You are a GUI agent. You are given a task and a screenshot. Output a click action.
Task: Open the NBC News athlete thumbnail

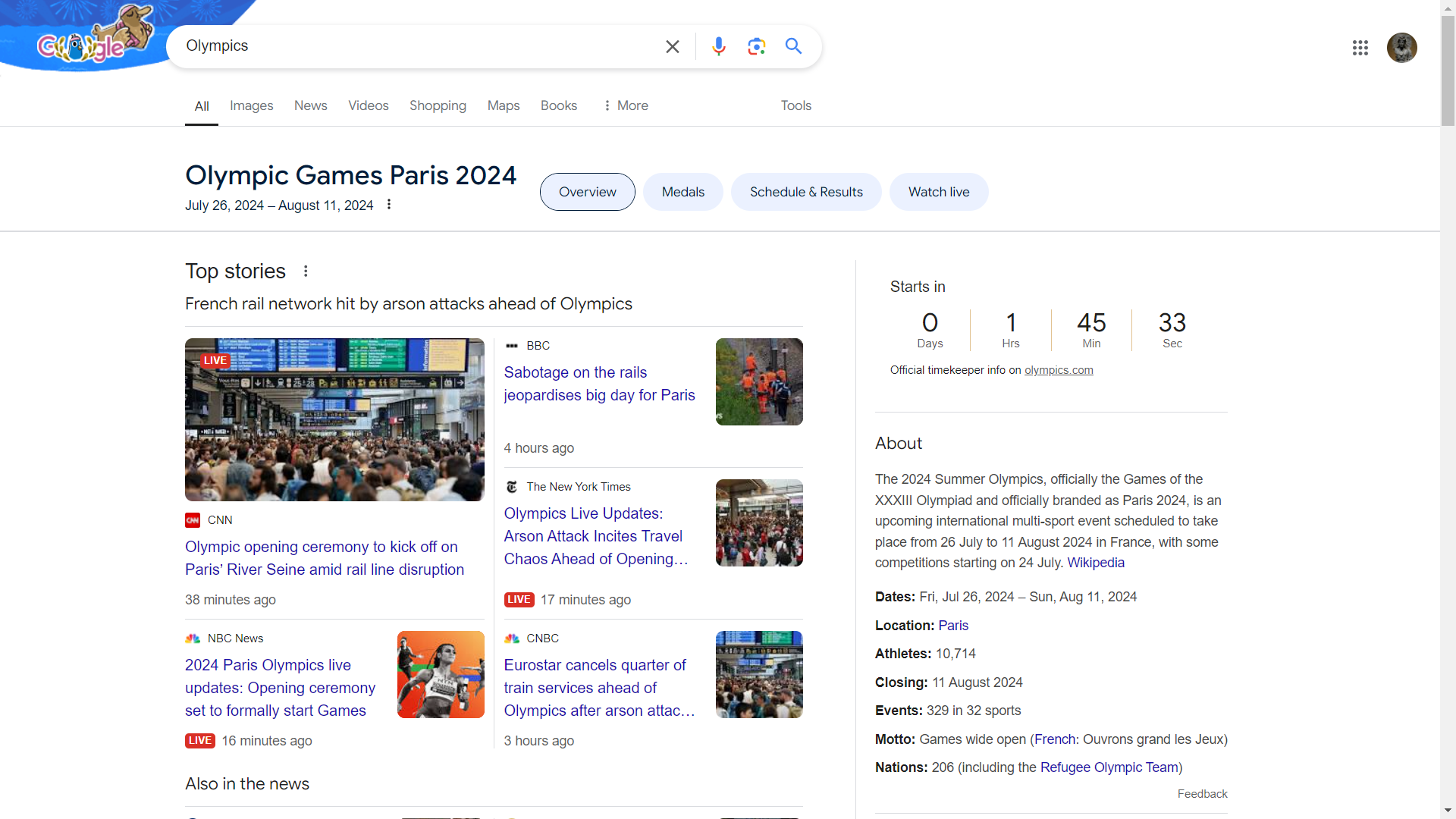441,674
